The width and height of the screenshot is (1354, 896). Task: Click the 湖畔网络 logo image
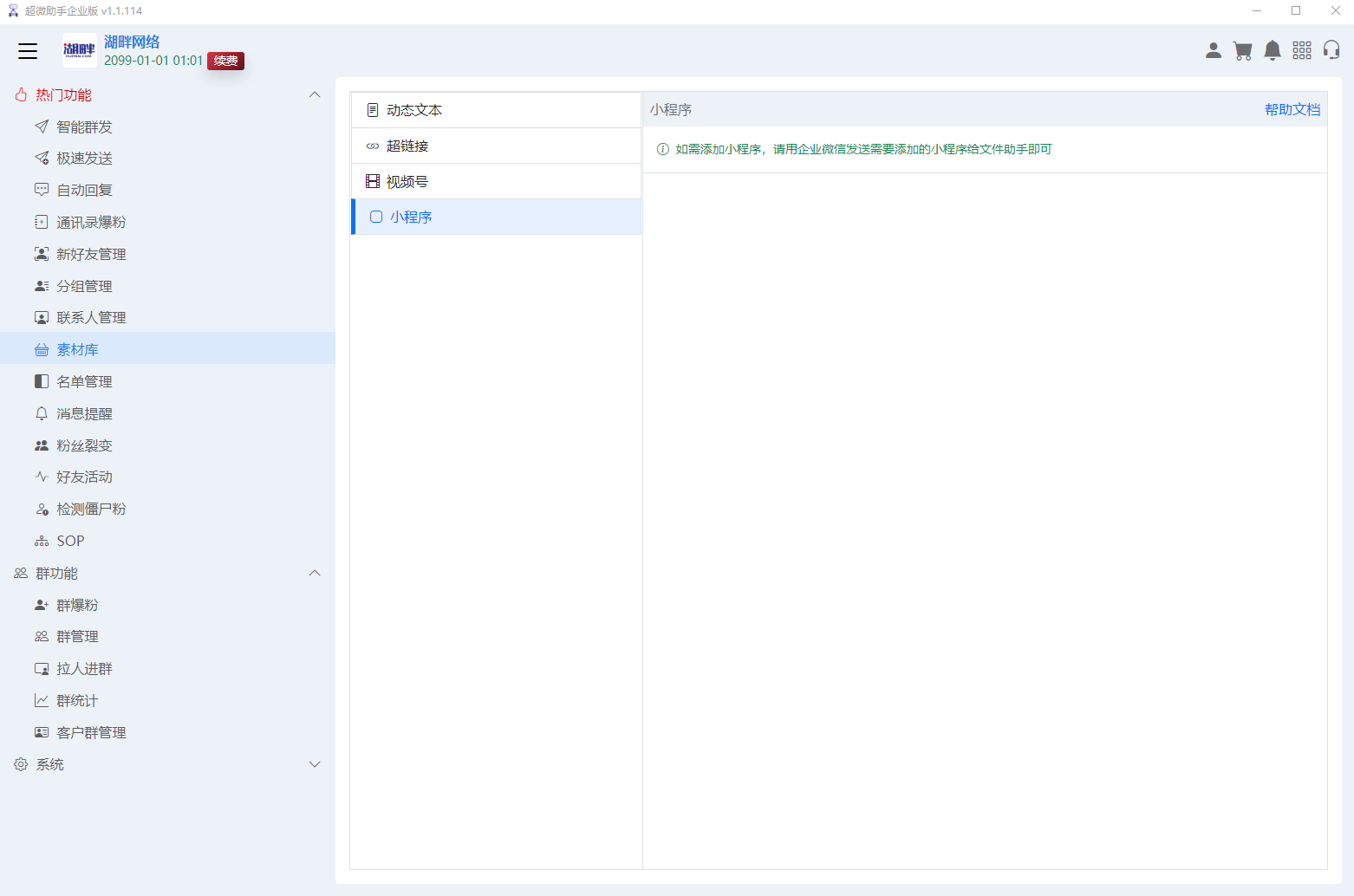(x=80, y=50)
